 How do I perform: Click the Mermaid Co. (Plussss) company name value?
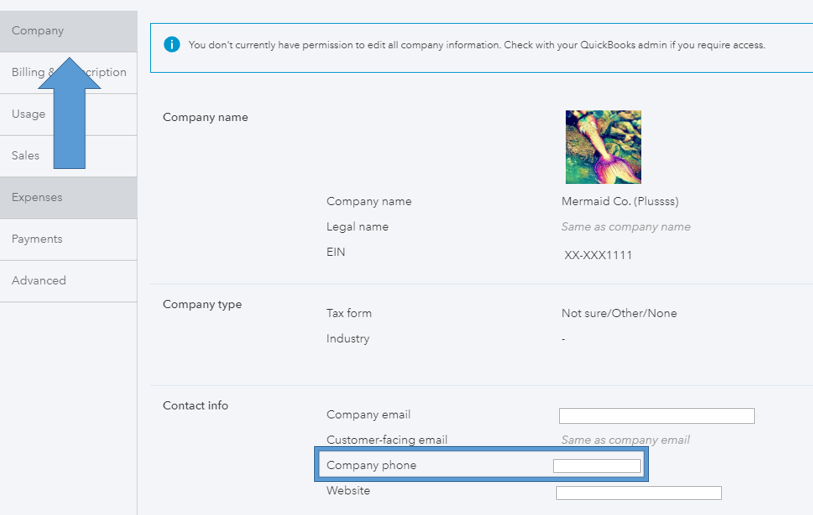(621, 201)
